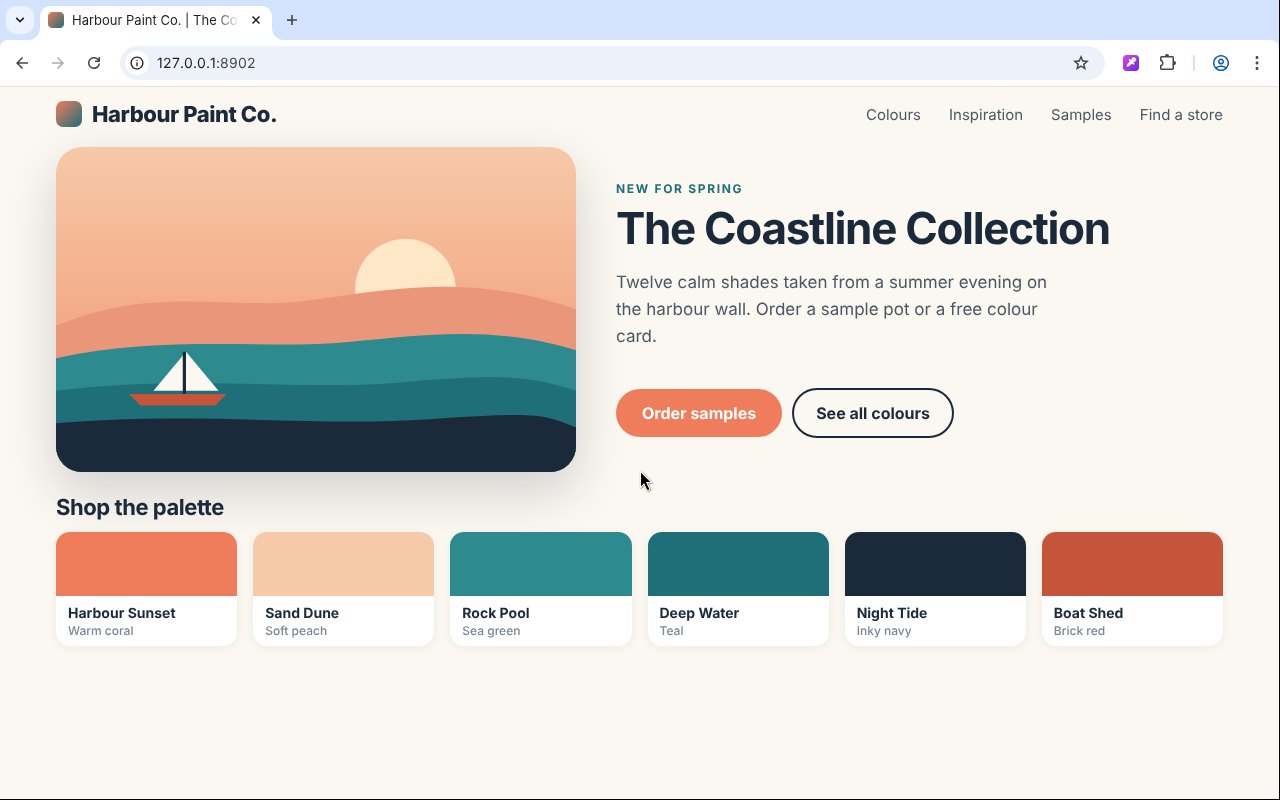Click the 'Soft peach' description text

point(296,631)
